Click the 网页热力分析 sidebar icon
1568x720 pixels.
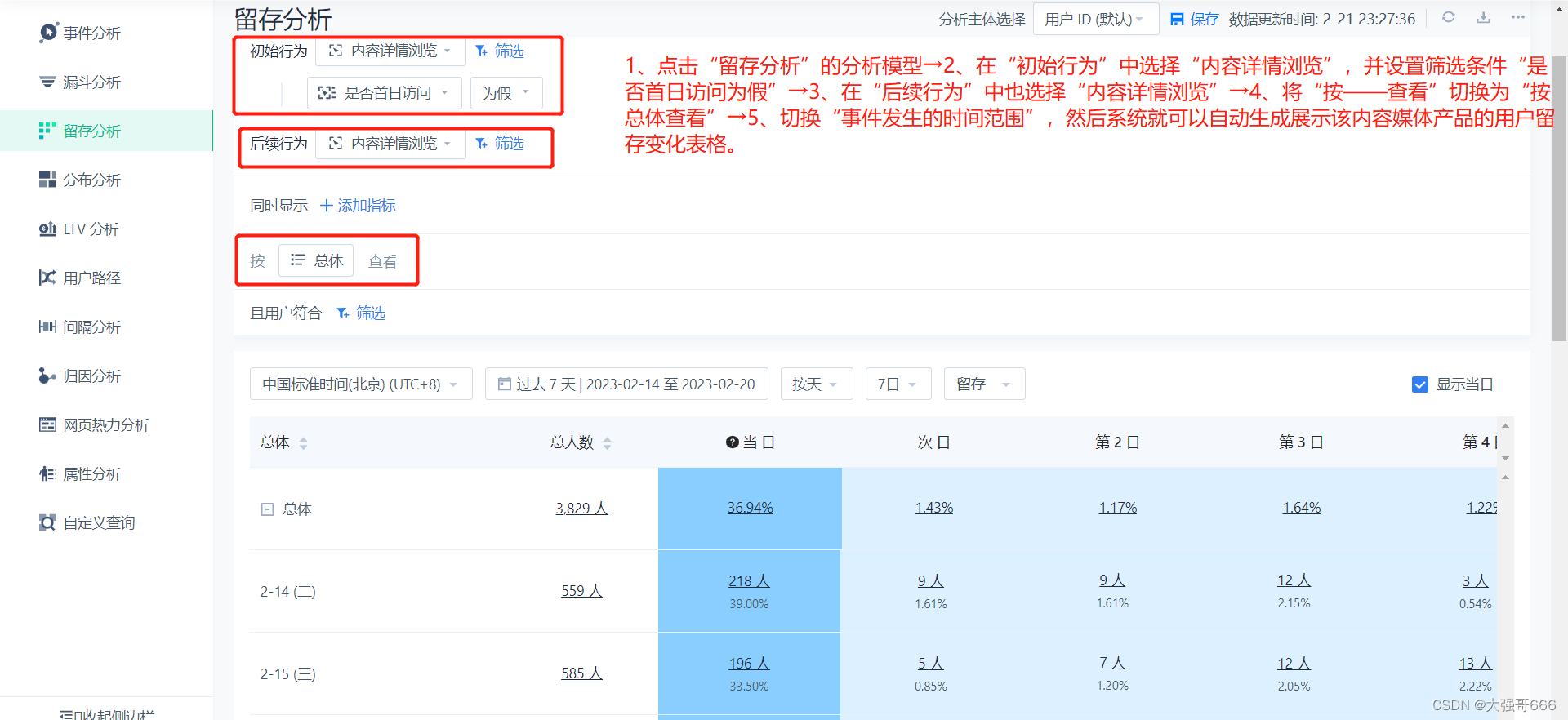coord(47,424)
